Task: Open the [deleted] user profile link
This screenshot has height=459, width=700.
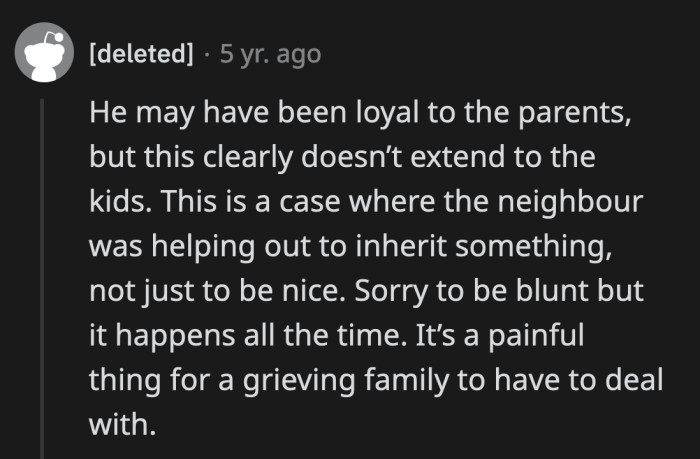Action: pos(141,54)
